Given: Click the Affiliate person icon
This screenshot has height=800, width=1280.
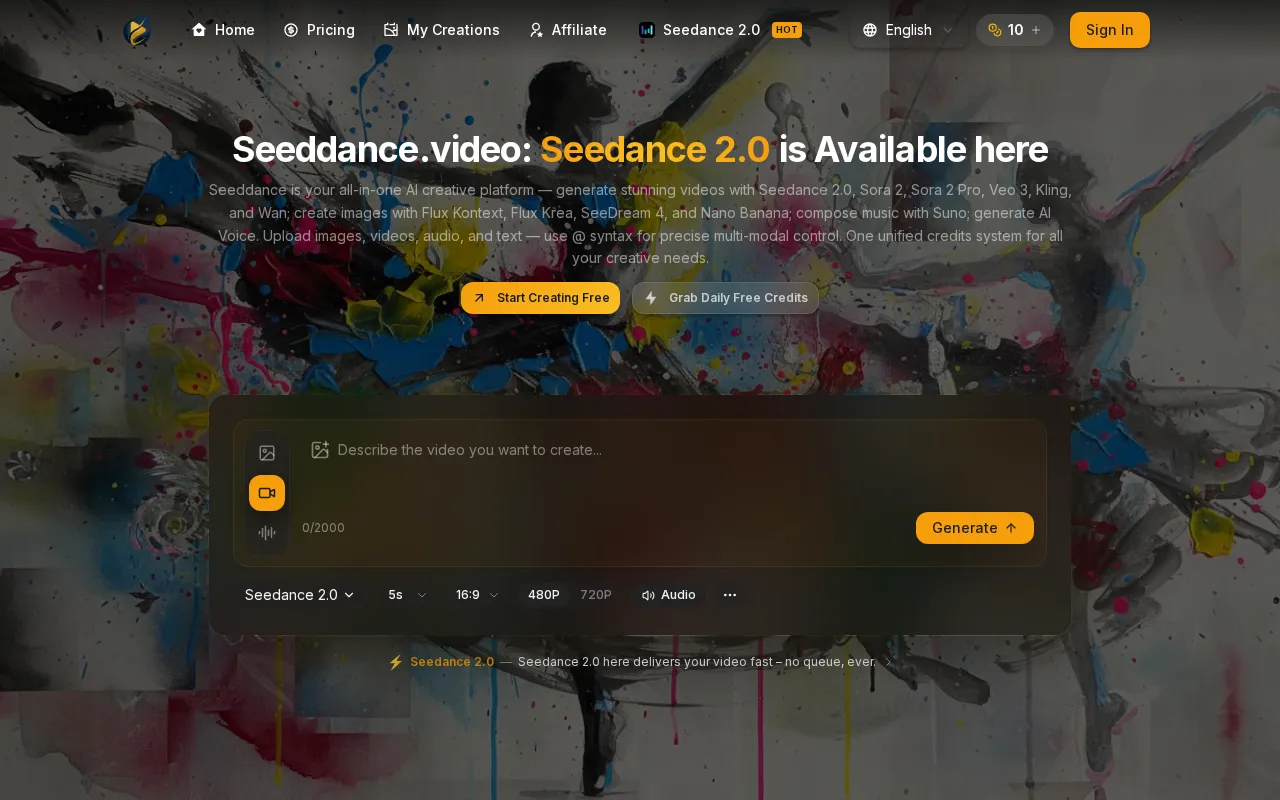Looking at the screenshot, I should [x=536, y=30].
